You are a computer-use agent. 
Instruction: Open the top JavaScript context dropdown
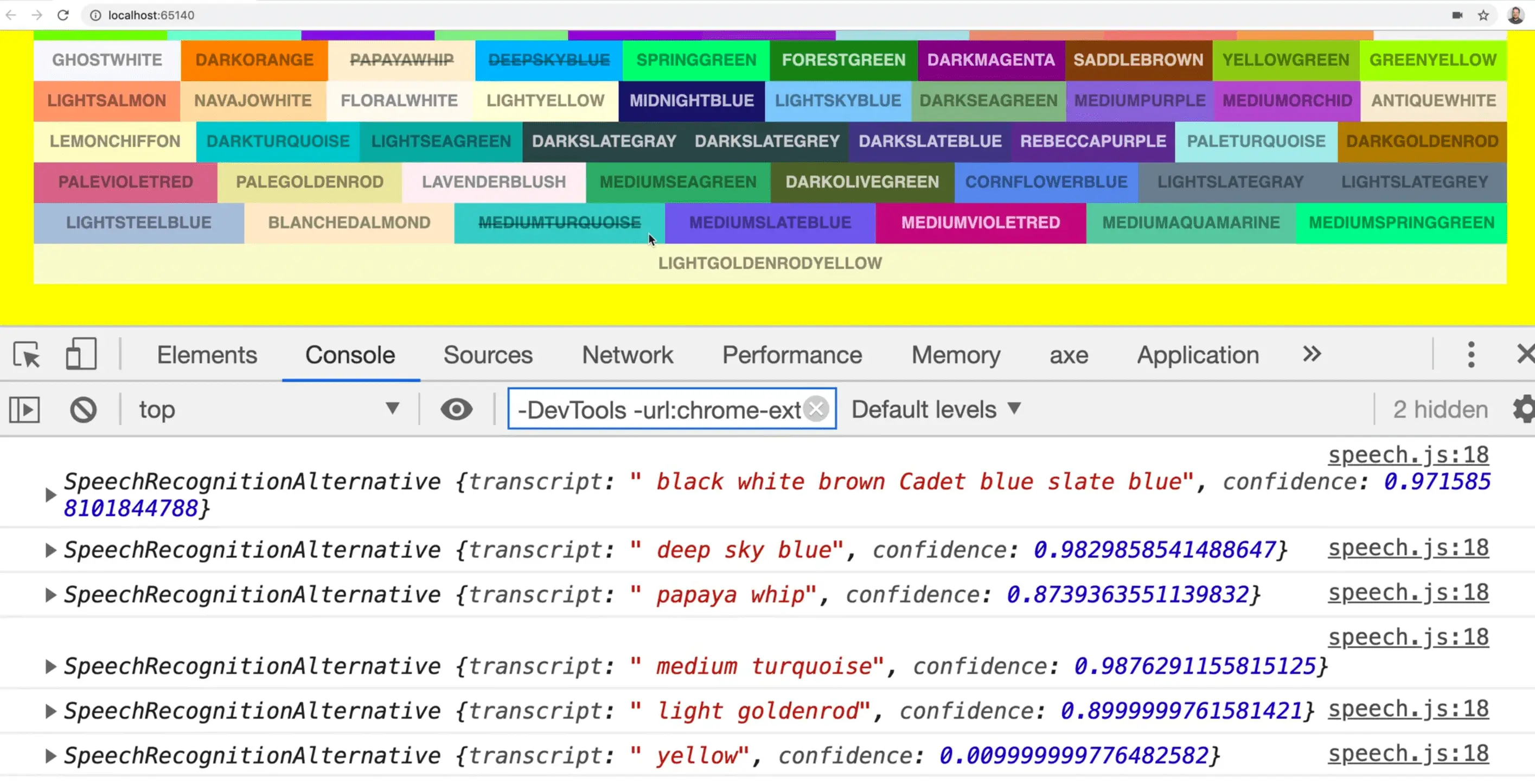pyautogui.click(x=268, y=409)
